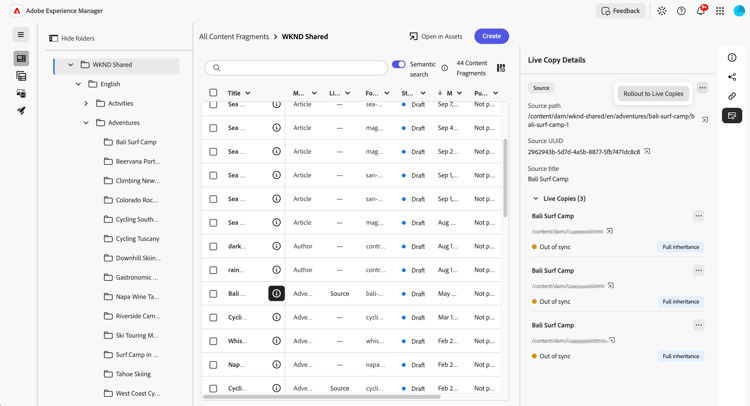Viewport: 750px width, 406px height.
Task: Click the AI assistant sparkle icon
Action: coord(662,11)
